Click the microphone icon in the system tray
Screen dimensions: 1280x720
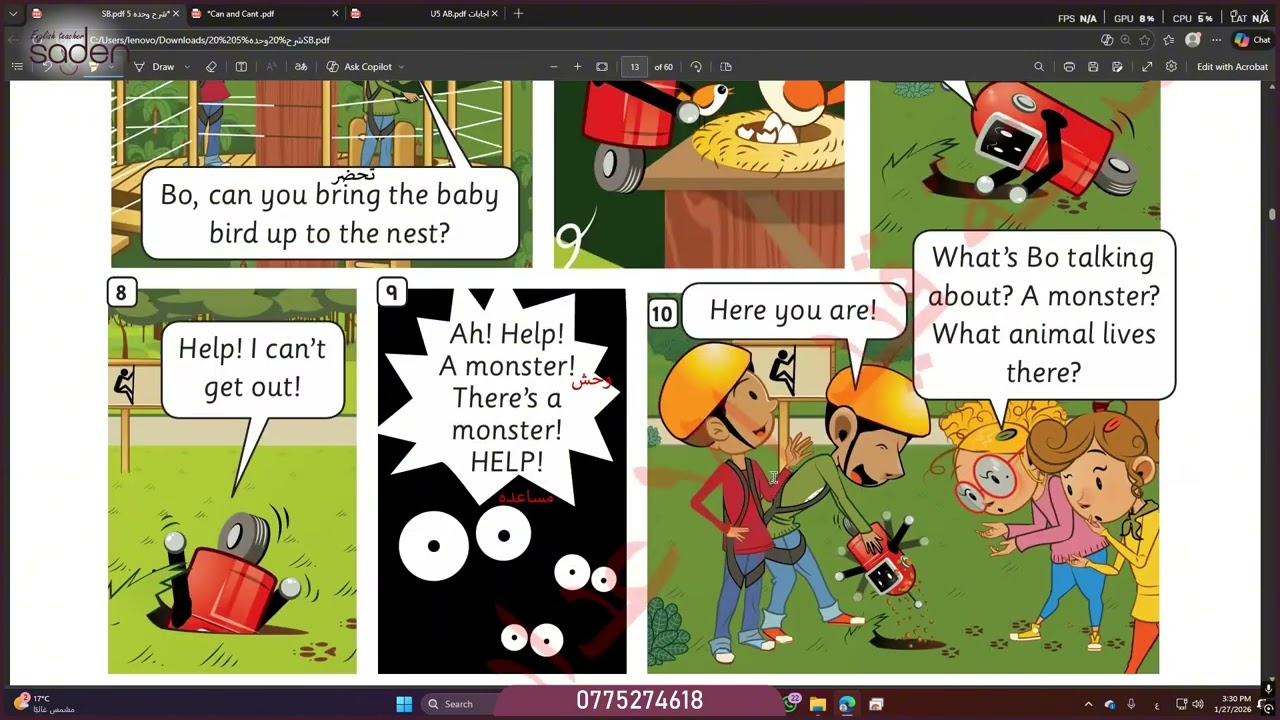[x=1131, y=704]
